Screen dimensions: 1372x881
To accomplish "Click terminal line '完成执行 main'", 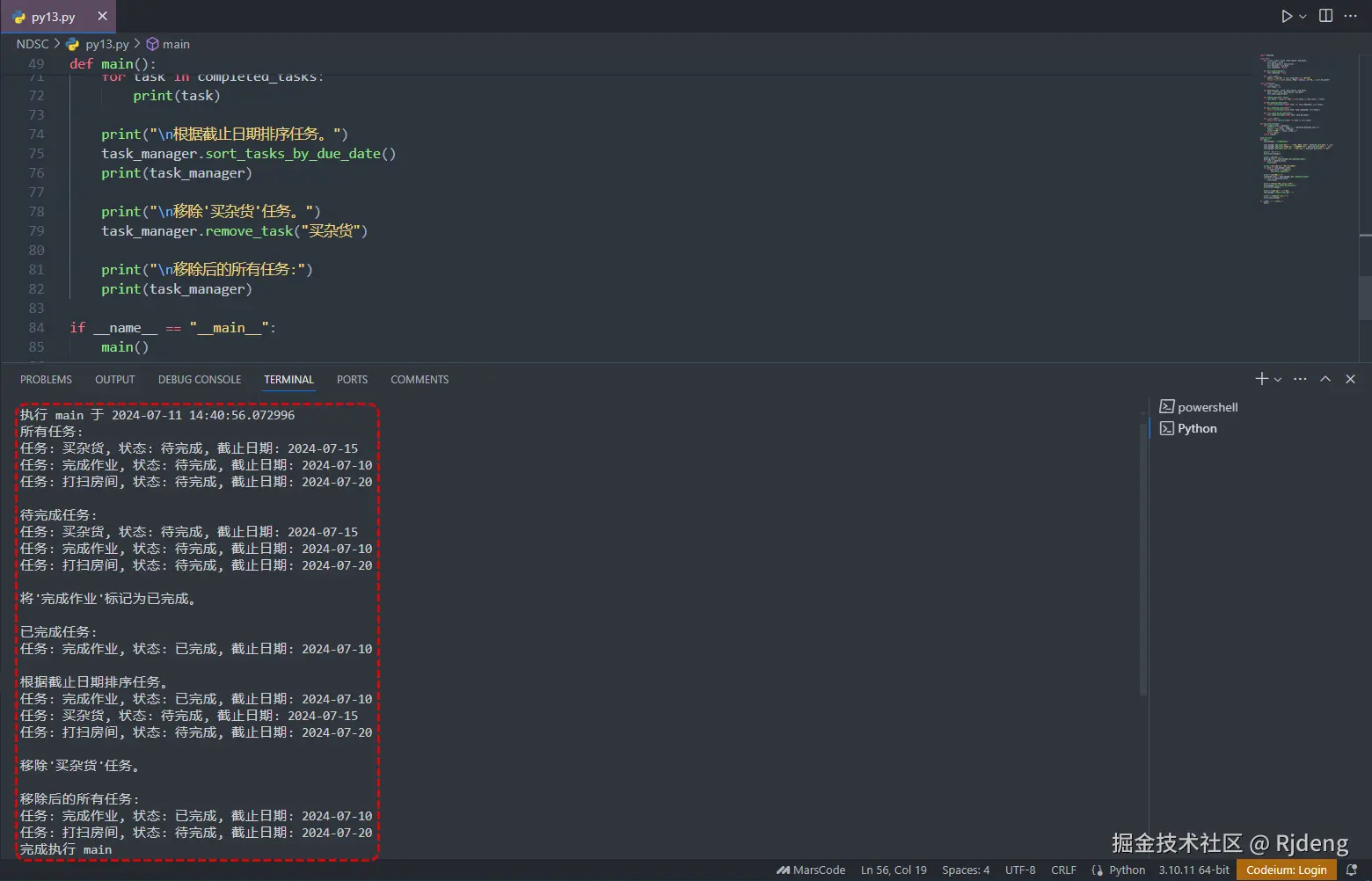I will 66,849.
